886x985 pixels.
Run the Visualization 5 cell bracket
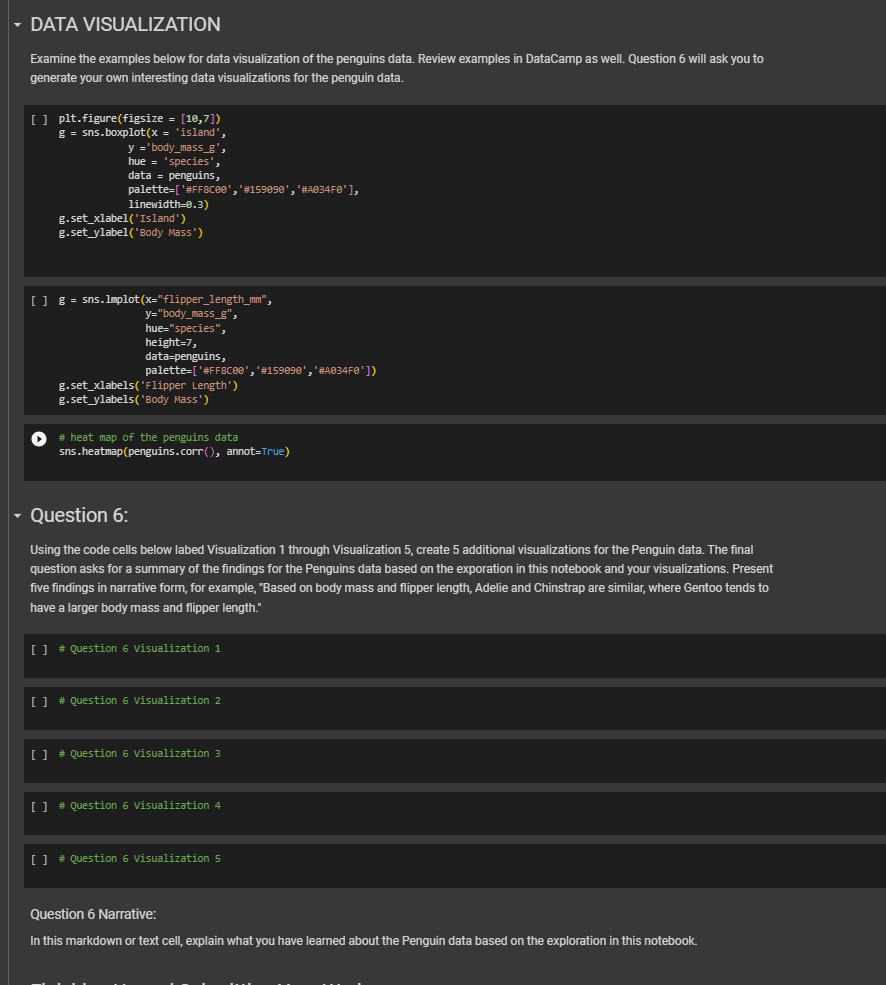(39, 859)
